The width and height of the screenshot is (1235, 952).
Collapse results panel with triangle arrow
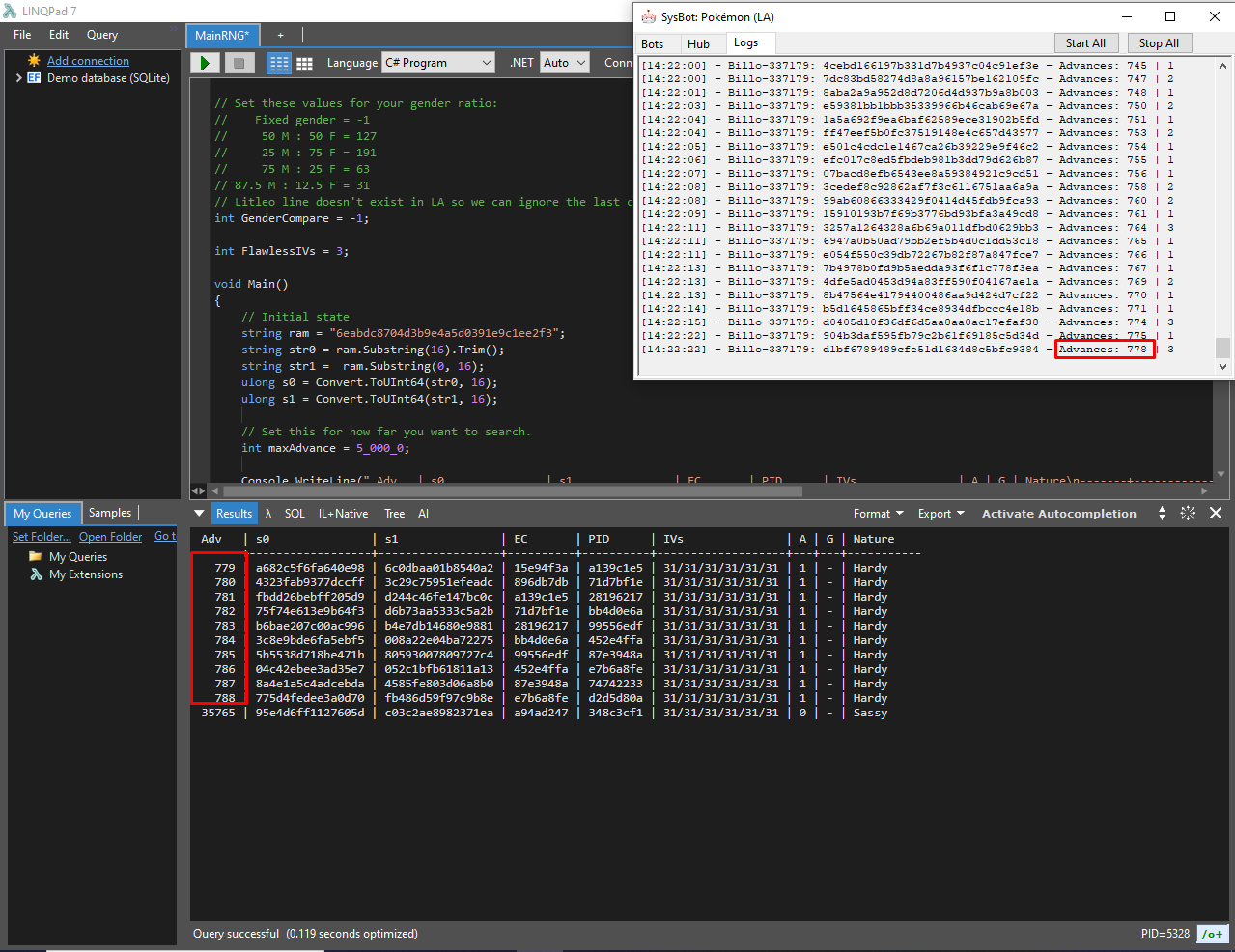(x=199, y=514)
